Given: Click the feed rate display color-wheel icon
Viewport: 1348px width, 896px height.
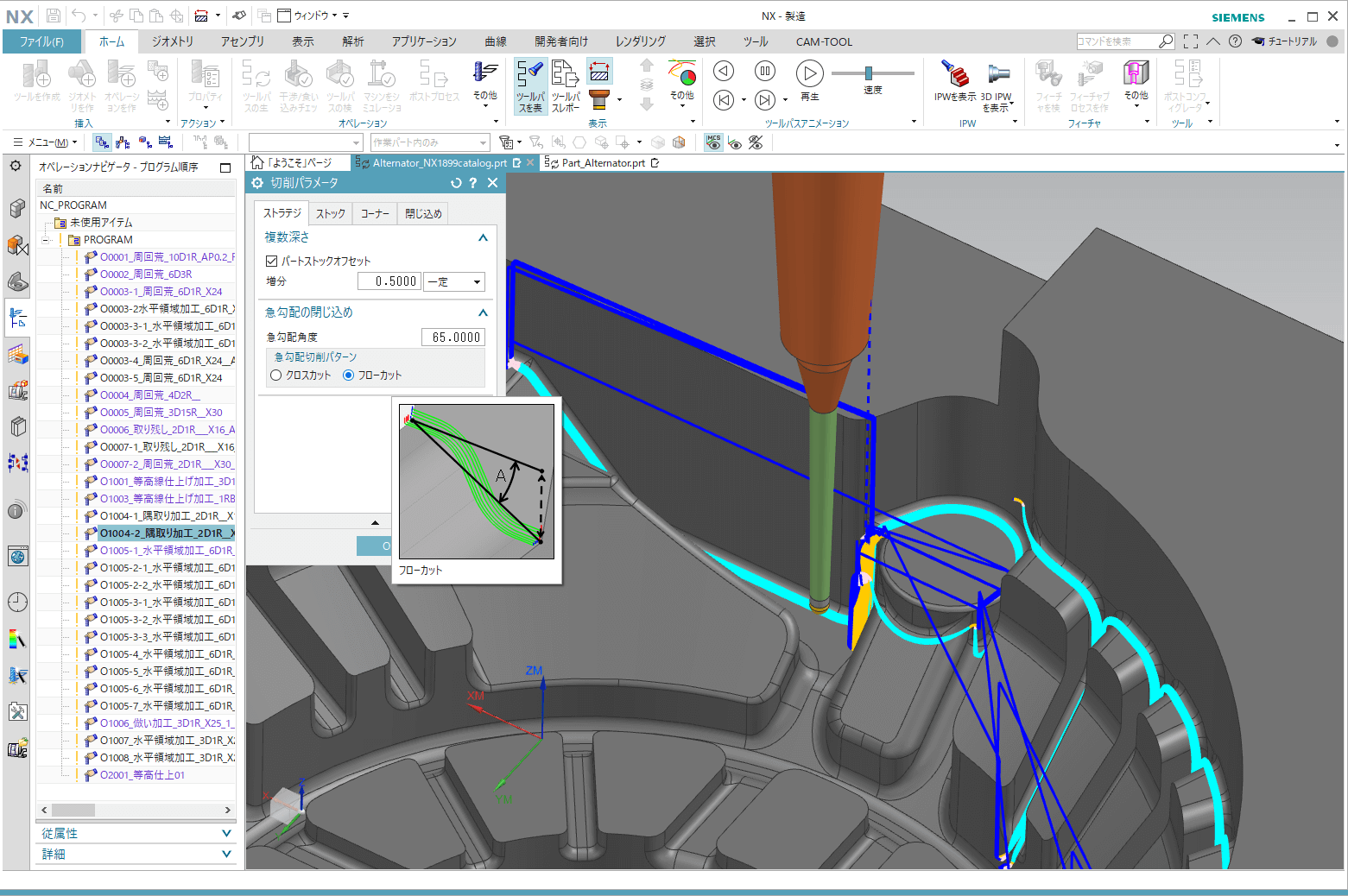Looking at the screenshot, I should (x=682, y=73).
